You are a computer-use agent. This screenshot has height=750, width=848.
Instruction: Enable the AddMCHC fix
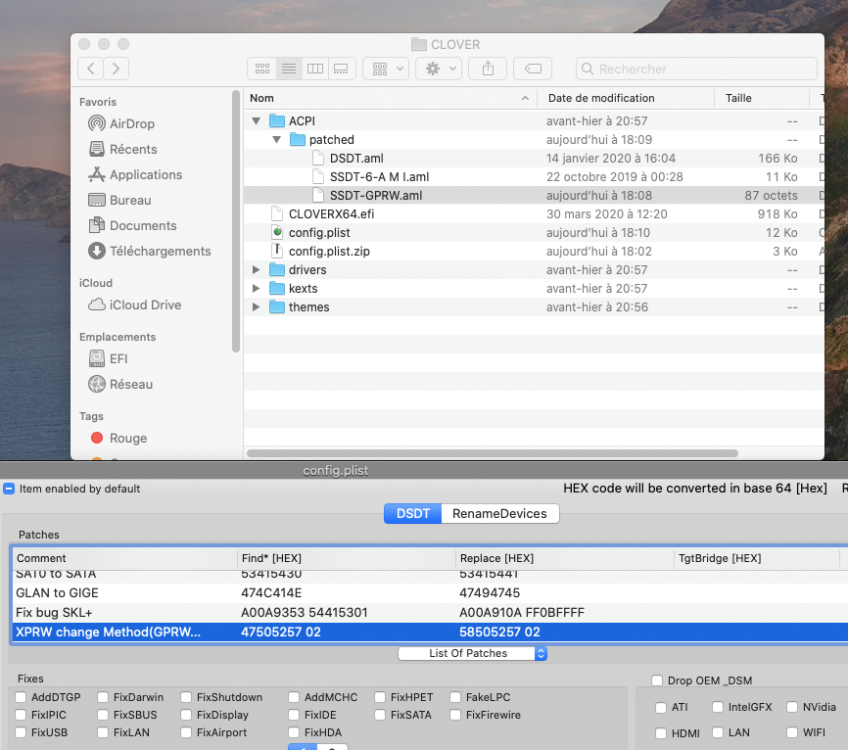(294, 697)
